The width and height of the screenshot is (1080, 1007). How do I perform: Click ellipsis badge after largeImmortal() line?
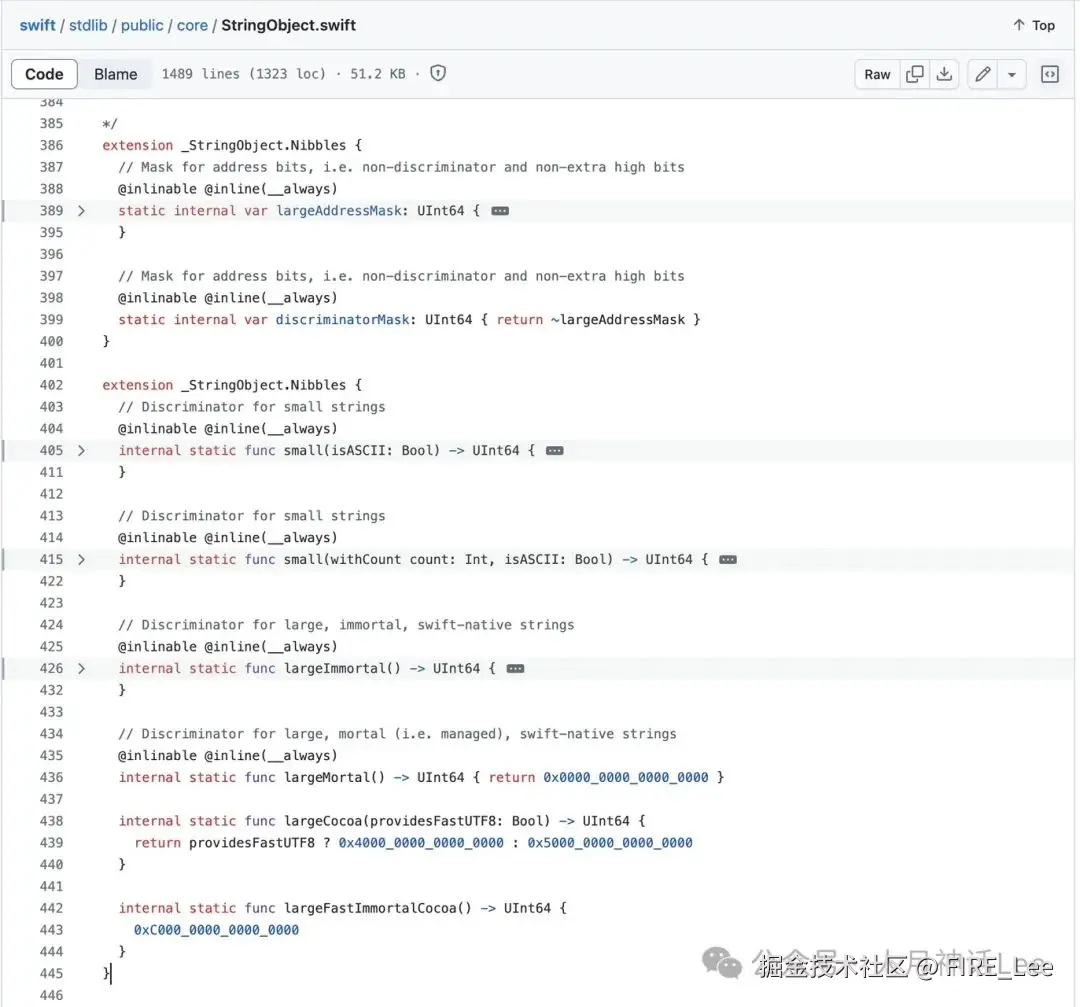[x=515, y=668]
